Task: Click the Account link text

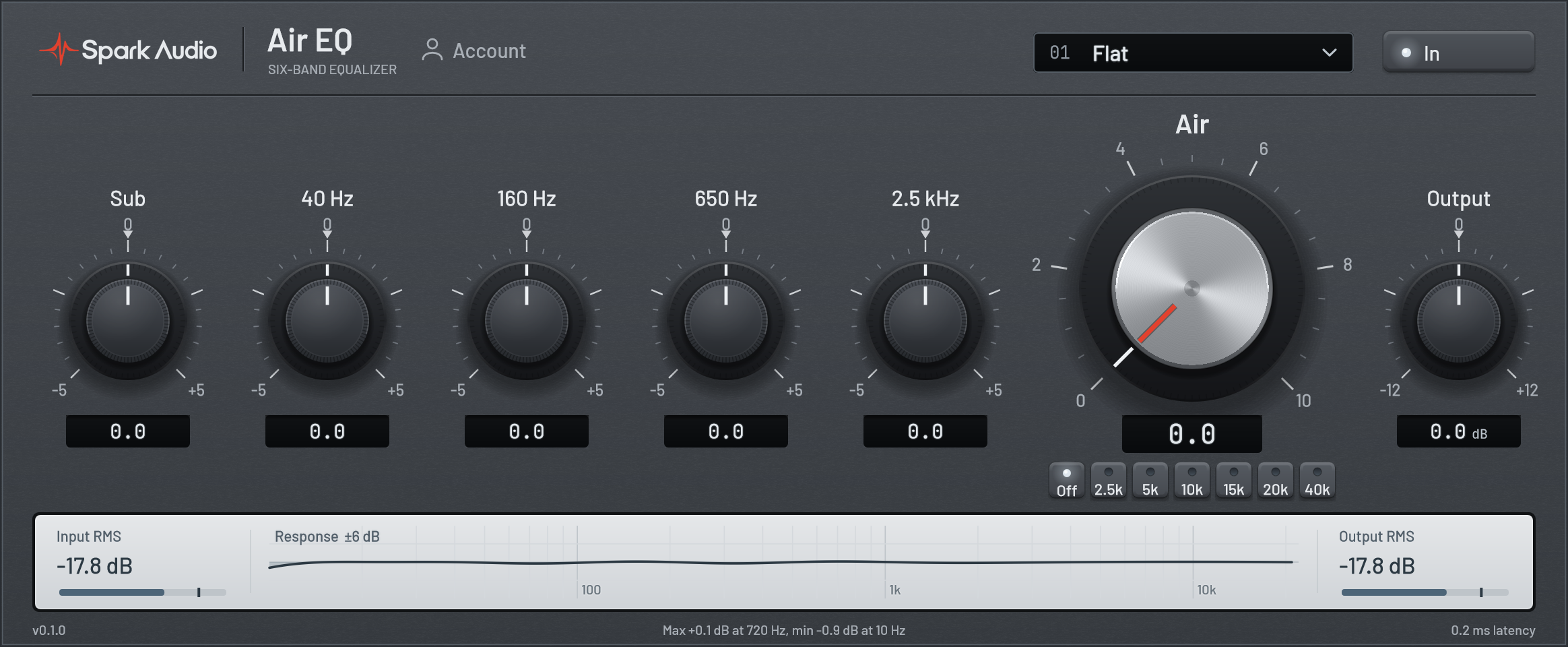Action: pos(489,51)
